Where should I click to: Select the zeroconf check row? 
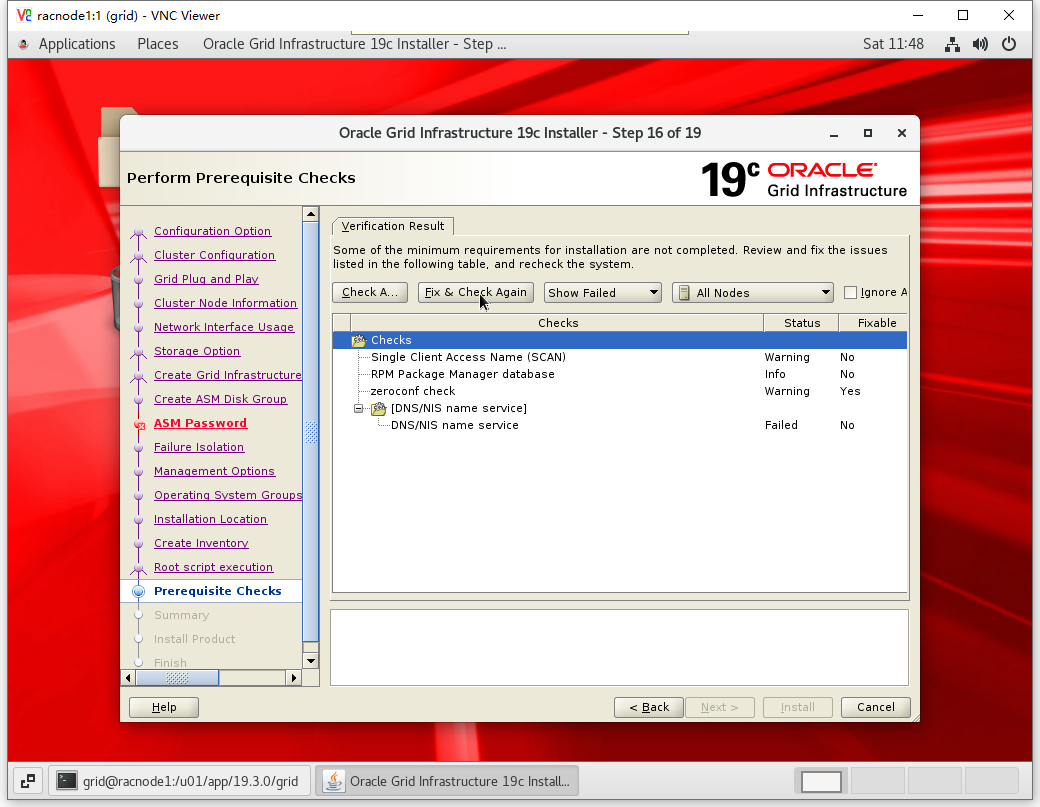tap(413, 391)
